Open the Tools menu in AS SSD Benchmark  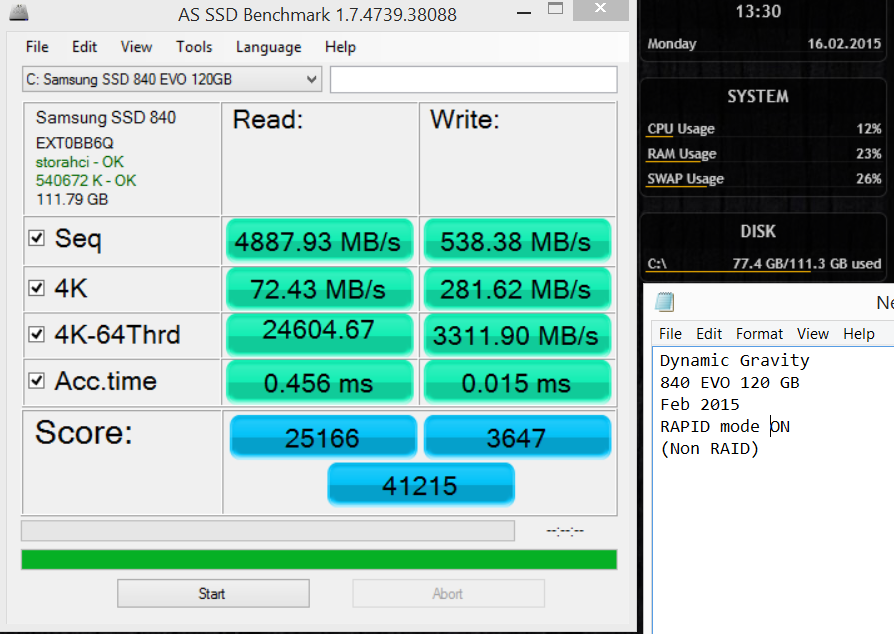(x=194, y=47)
